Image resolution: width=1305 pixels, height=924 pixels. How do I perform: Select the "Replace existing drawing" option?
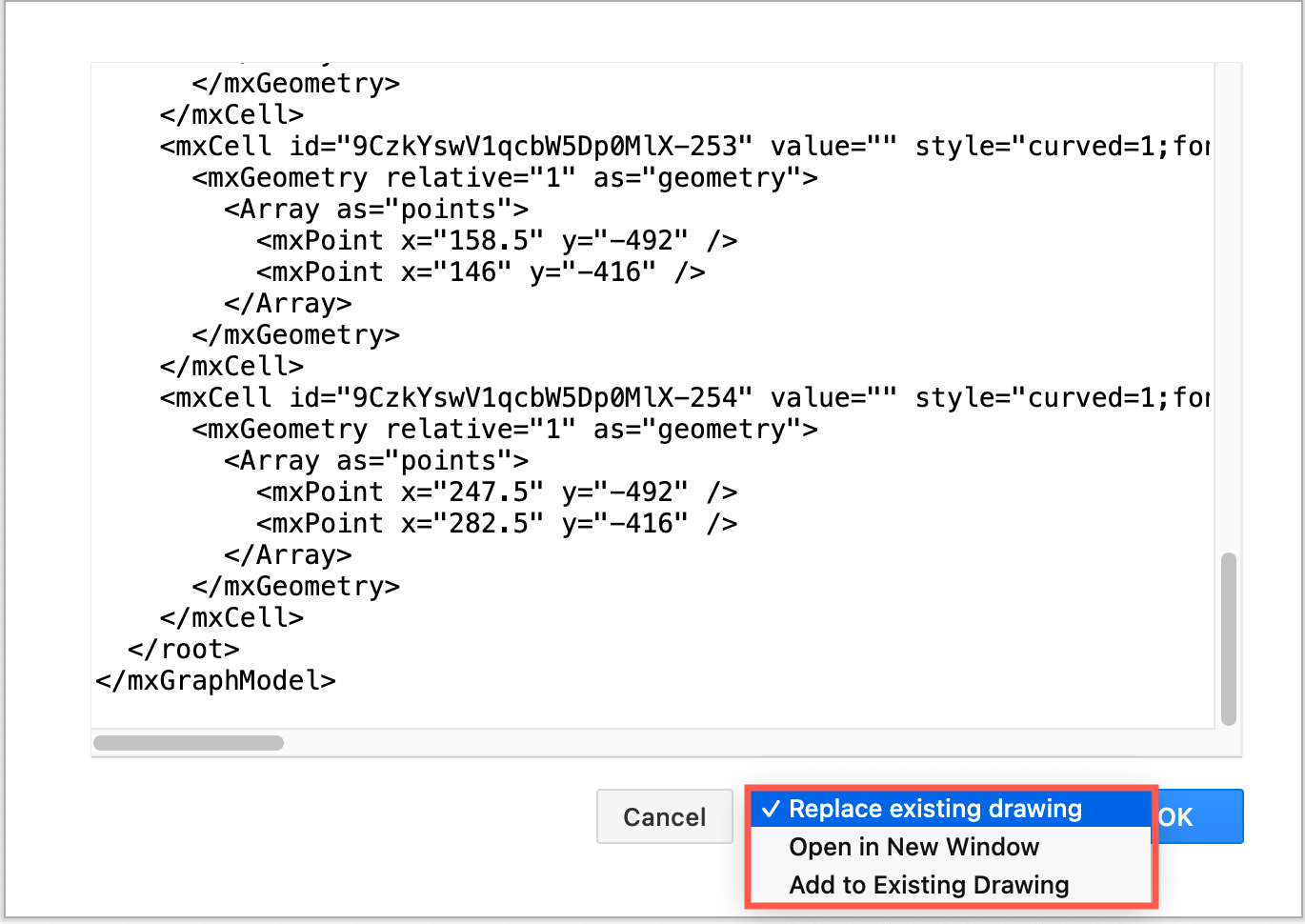tap(936, 809)
